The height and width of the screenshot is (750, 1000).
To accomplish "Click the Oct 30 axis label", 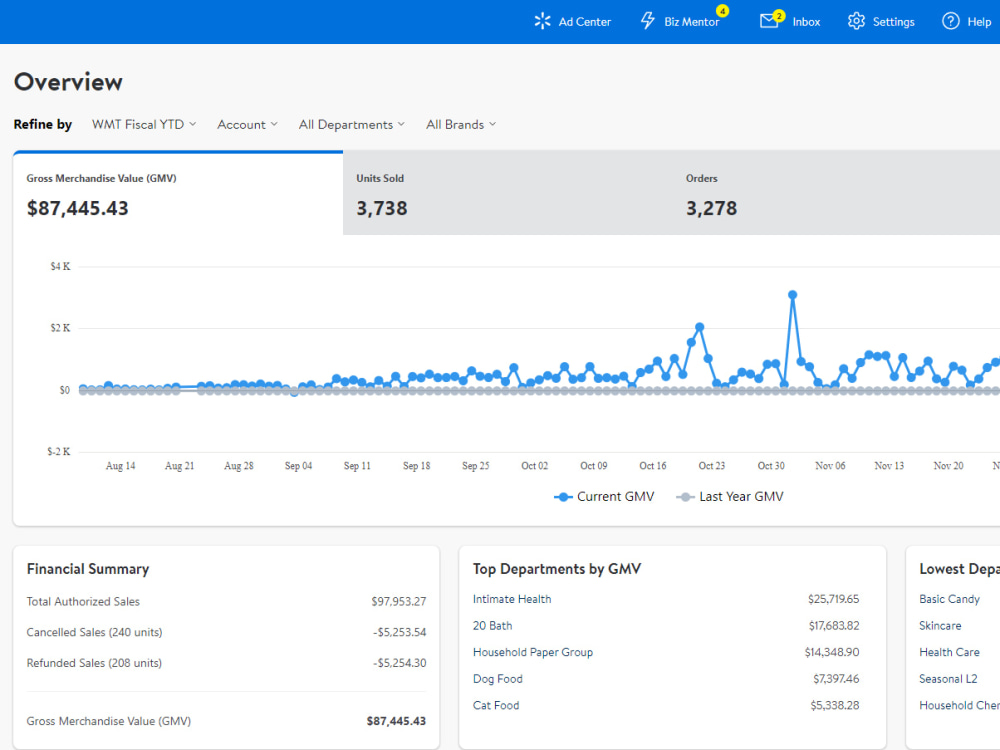I will [771, 466].
